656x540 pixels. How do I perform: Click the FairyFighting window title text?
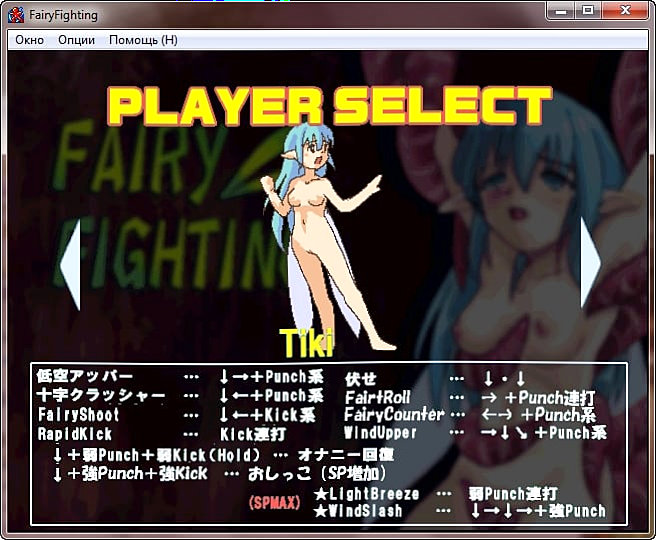[60, 14]
